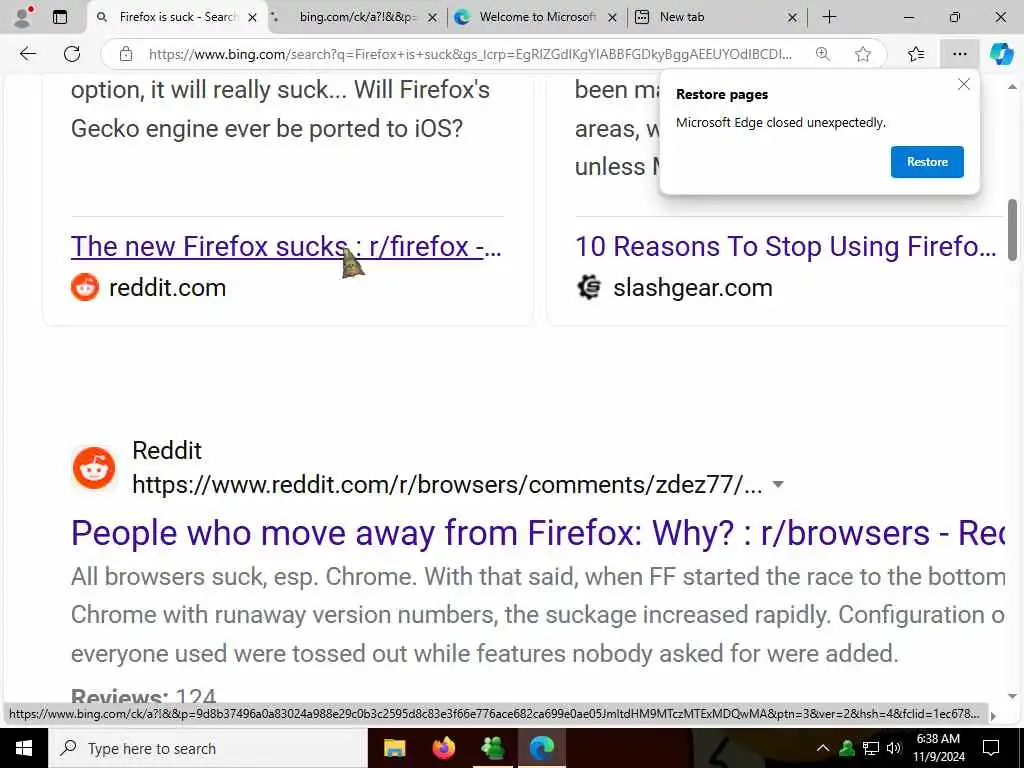Click the reddit.com card's Reddit favicon
Image resolution: width=1024 pixels, height=768 pixels.
85,287
